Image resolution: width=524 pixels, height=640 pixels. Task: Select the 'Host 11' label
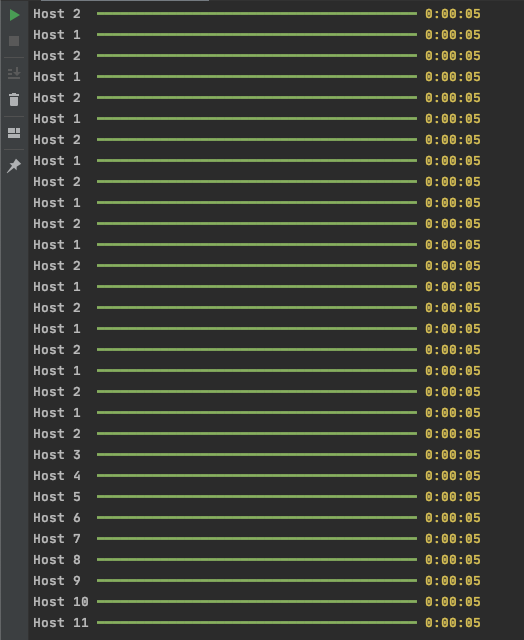pyautogui.click(x=61, y=623)
